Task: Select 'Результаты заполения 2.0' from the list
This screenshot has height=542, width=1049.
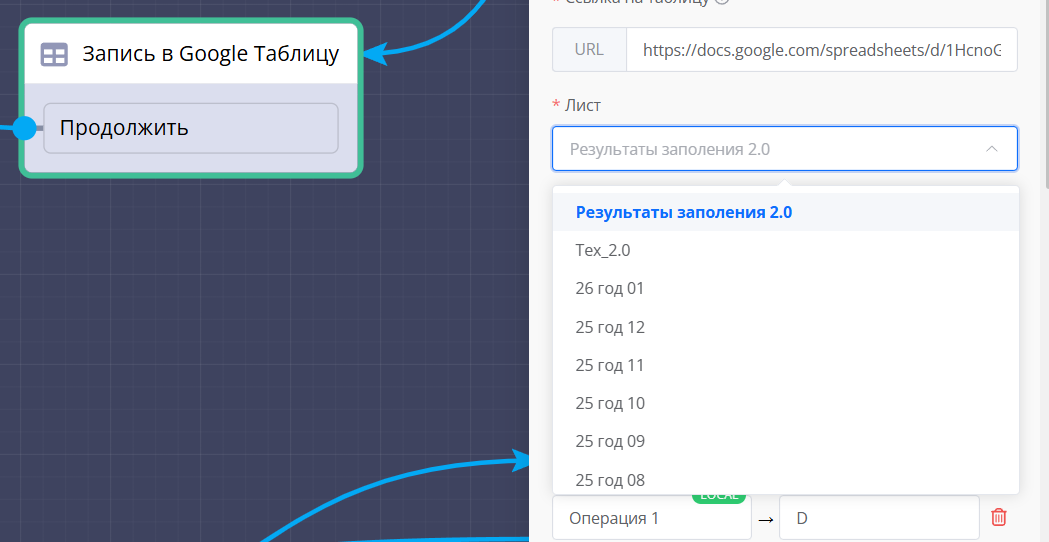Action: pos(684,212)
